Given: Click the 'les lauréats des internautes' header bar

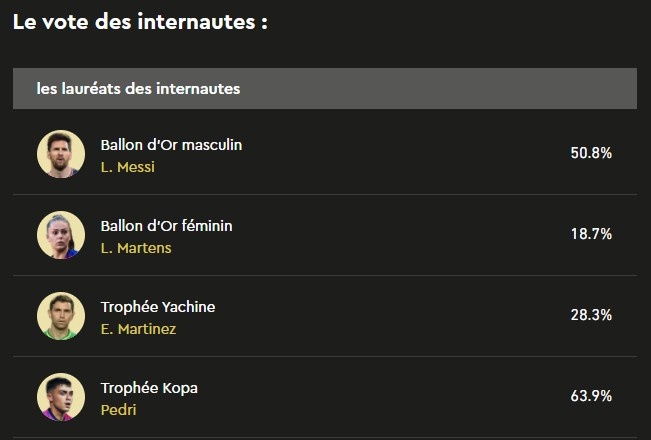Looking at the screenshot, I should 325,88.
